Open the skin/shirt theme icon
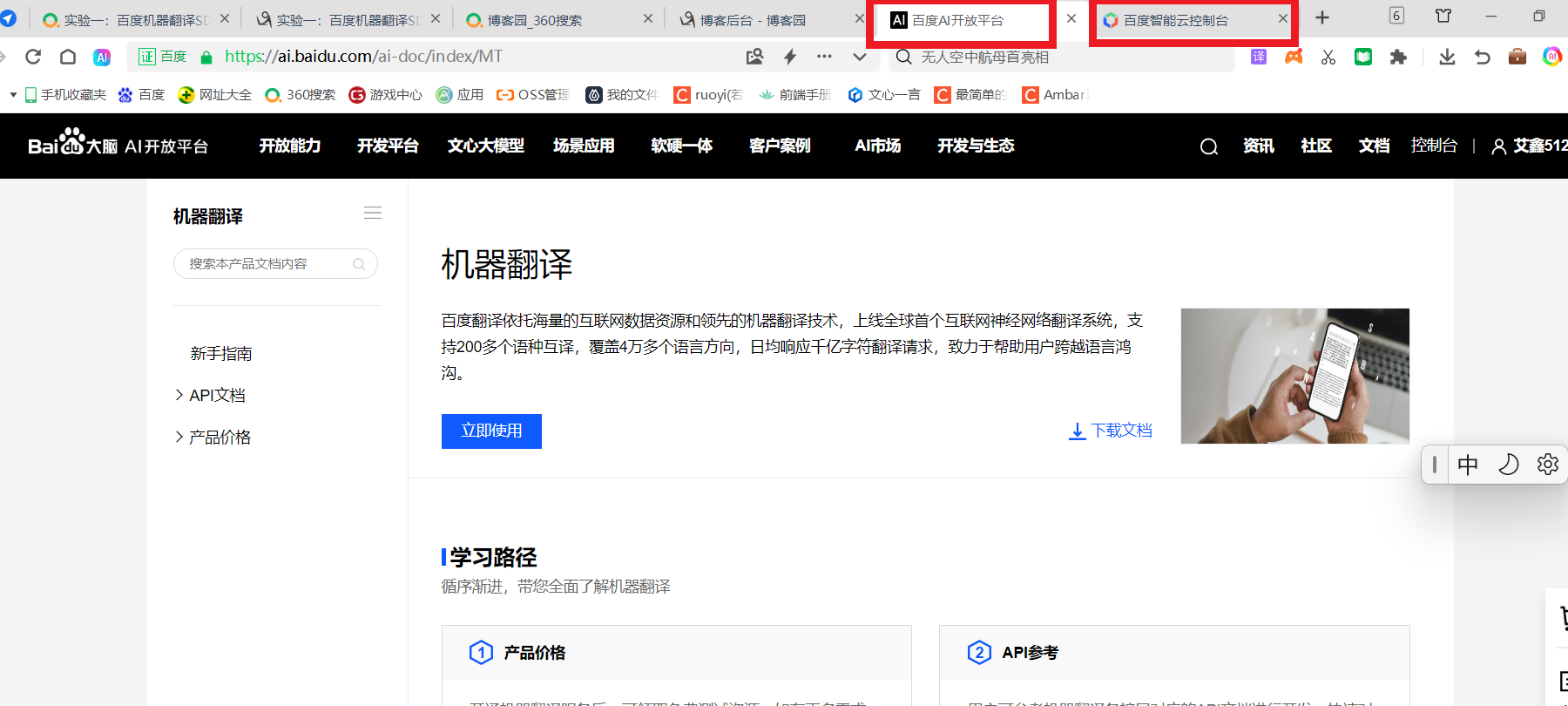 pyautogui.click(x=1443, y=16)
